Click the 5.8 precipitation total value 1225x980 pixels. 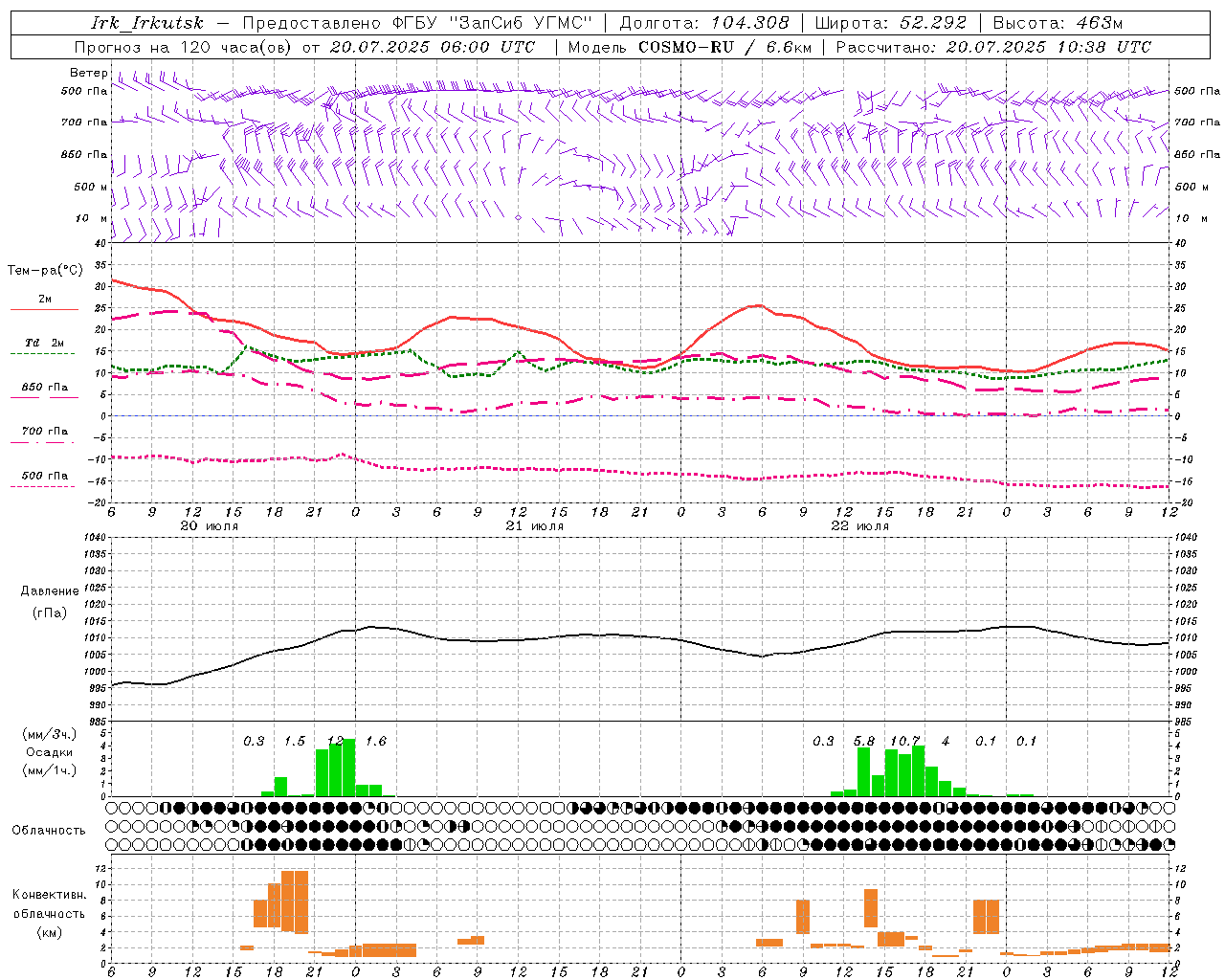point(863,742)
